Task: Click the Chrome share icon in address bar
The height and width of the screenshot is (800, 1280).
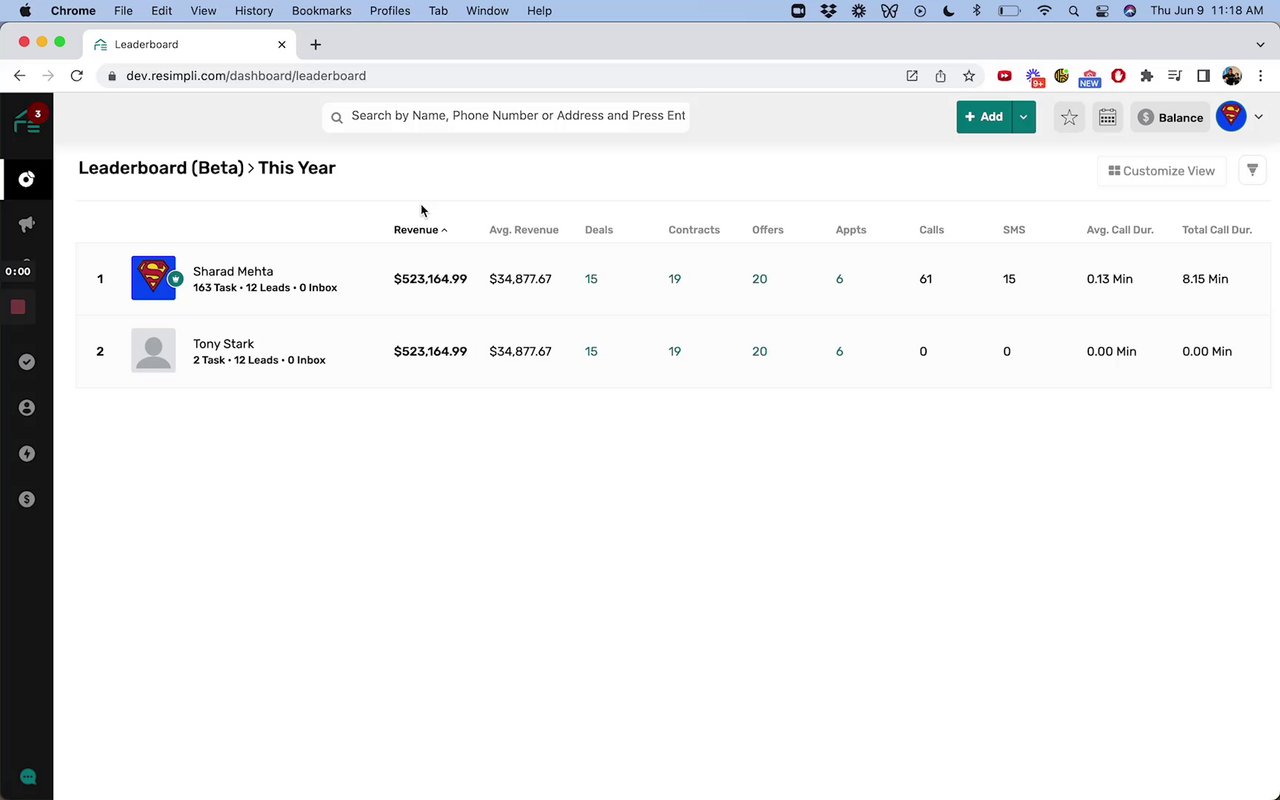Action: [x=940, y=76]
